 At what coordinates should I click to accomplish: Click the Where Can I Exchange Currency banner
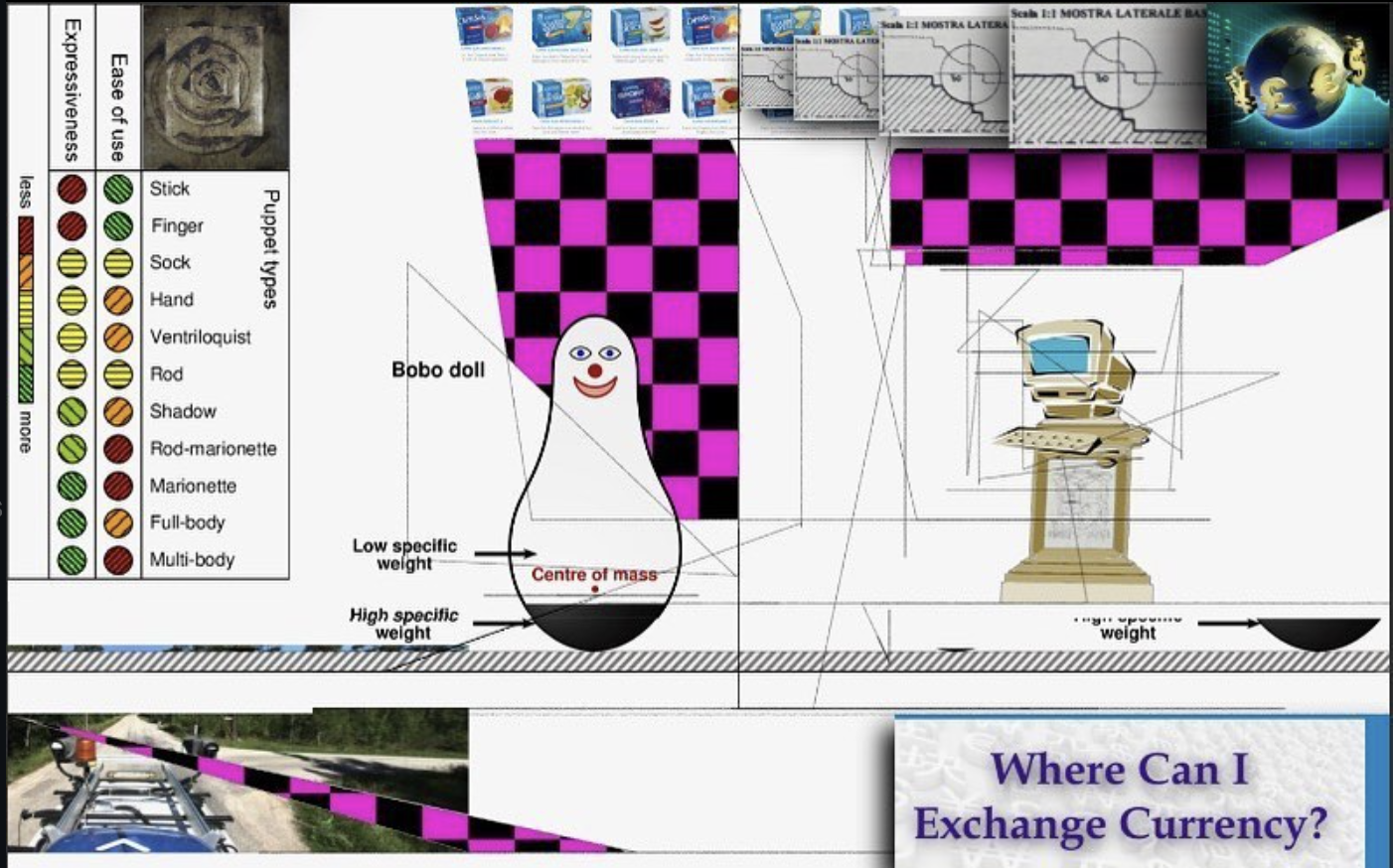1129,796
